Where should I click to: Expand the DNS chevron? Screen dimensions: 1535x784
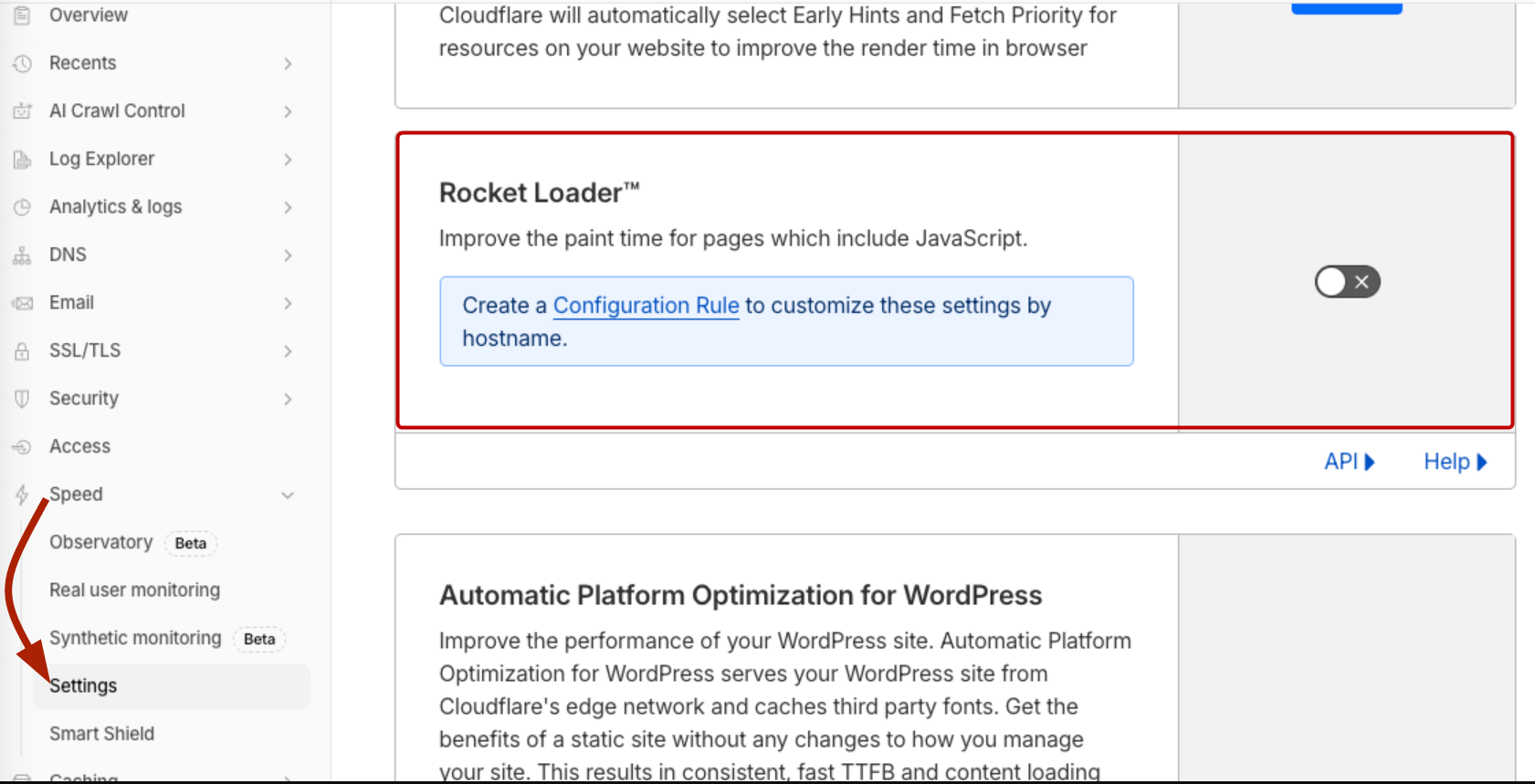coord(288,256)
